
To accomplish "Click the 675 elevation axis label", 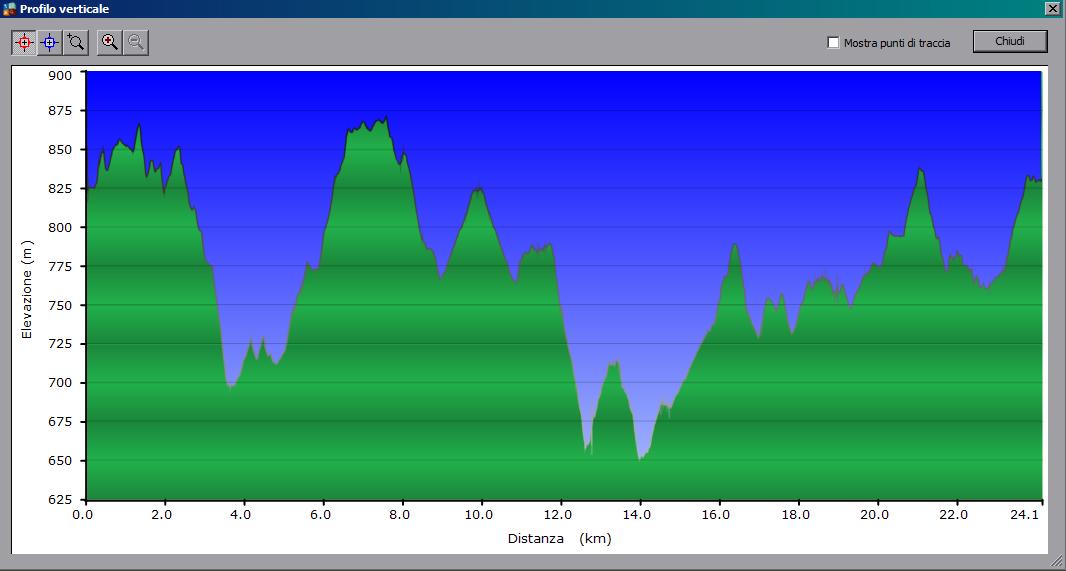I will (x=59, y=422).
